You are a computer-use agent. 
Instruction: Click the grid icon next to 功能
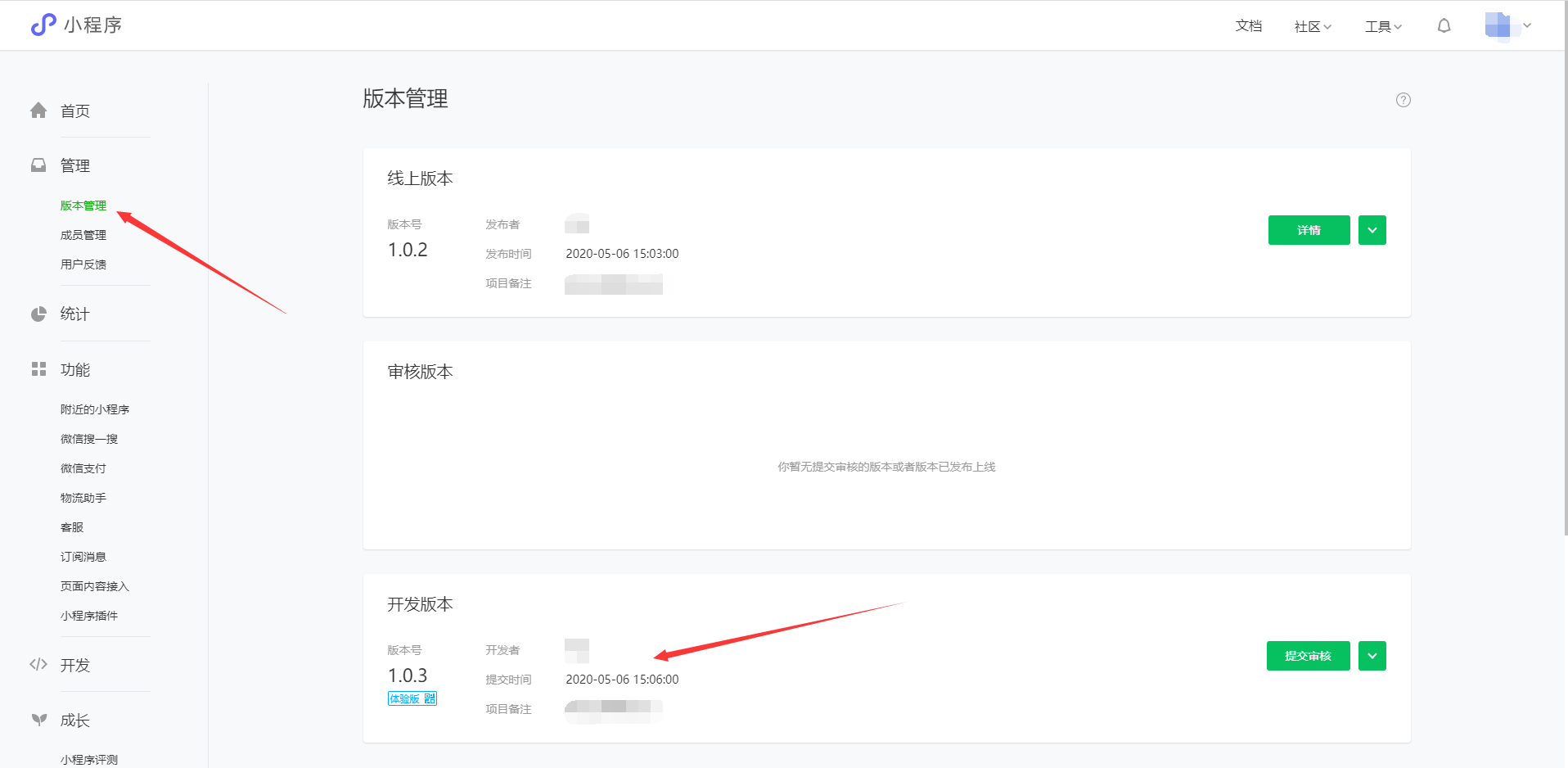click(38, 369)
